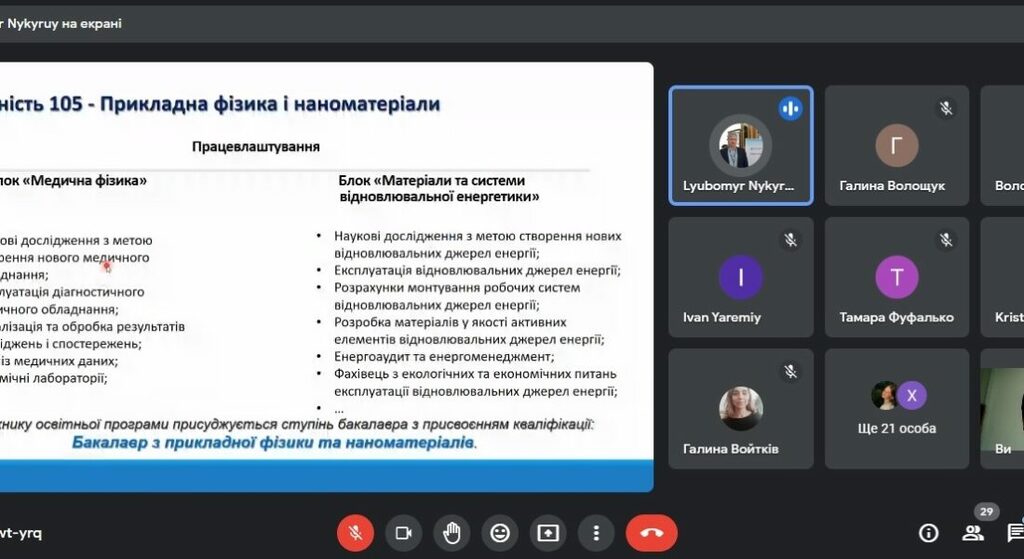This screenshot has width=1024, height=559.
Task: Open the emoji reactions panel
Action: point(500,532)
